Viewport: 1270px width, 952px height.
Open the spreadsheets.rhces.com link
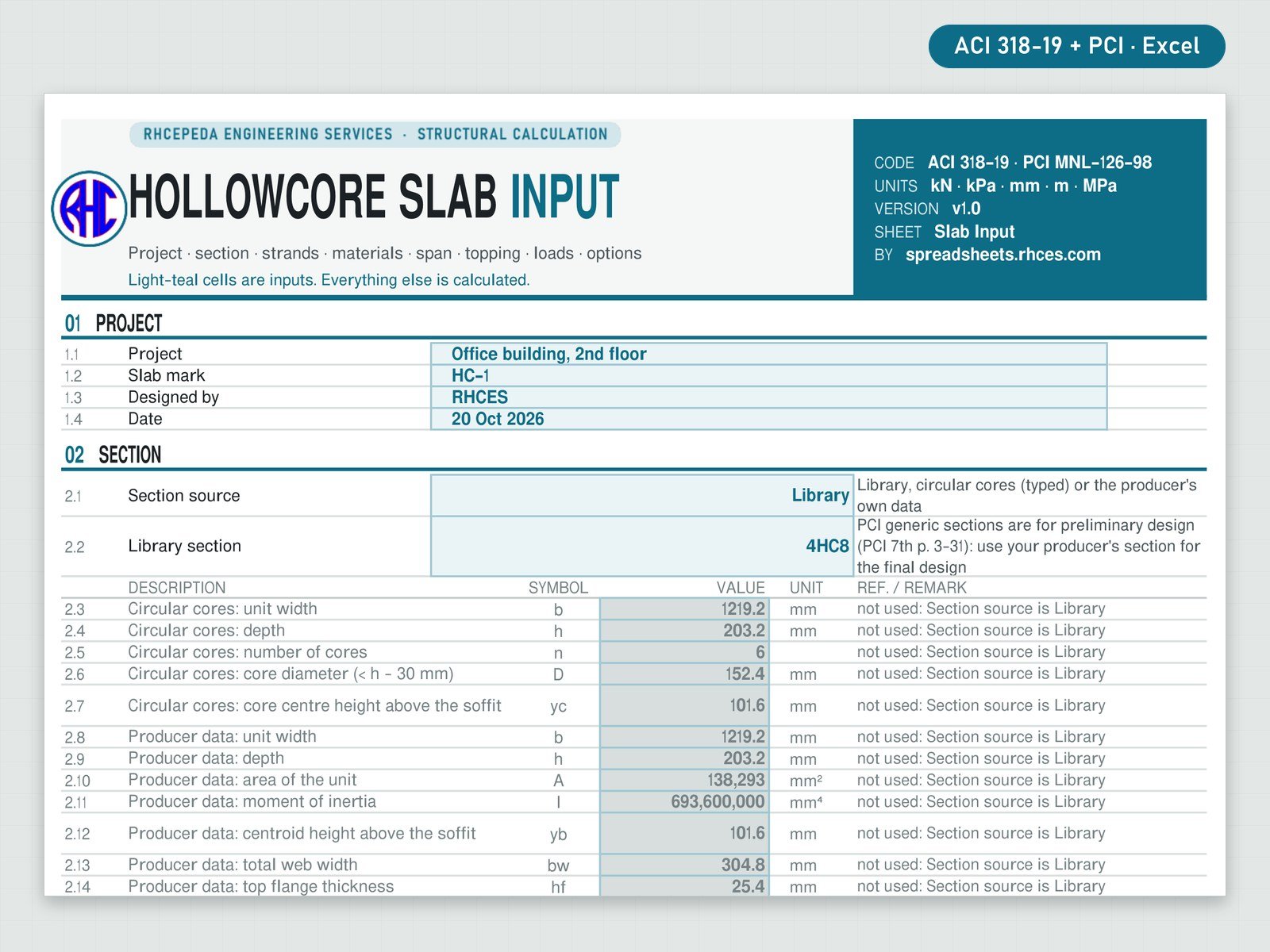1003,255
